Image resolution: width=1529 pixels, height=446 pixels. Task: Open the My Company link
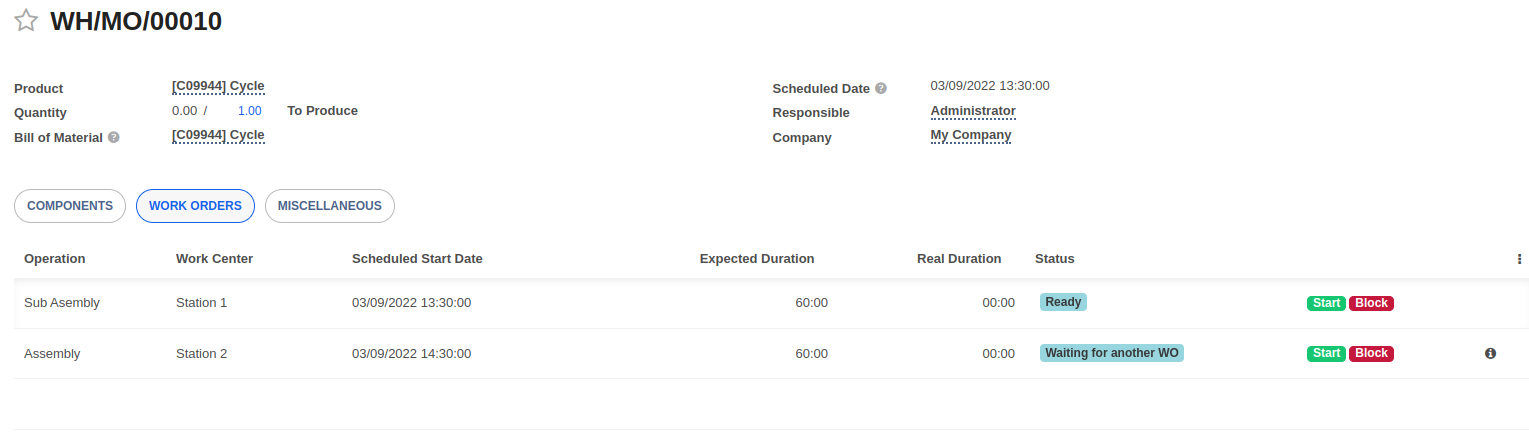click(971, 135)
